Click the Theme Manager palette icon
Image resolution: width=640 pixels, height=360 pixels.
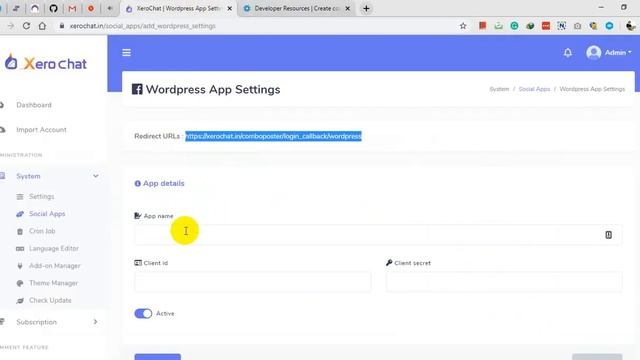click(20, 283)
